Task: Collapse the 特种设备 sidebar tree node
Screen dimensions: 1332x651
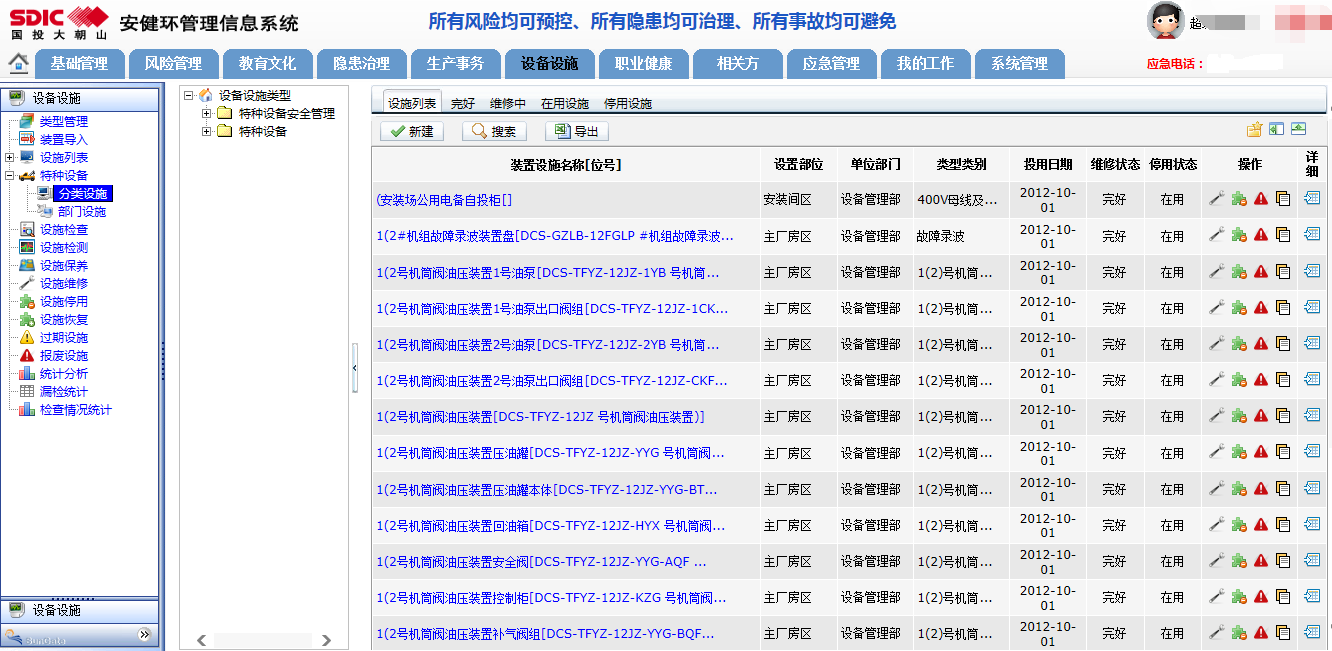Action: click(10, 176)
